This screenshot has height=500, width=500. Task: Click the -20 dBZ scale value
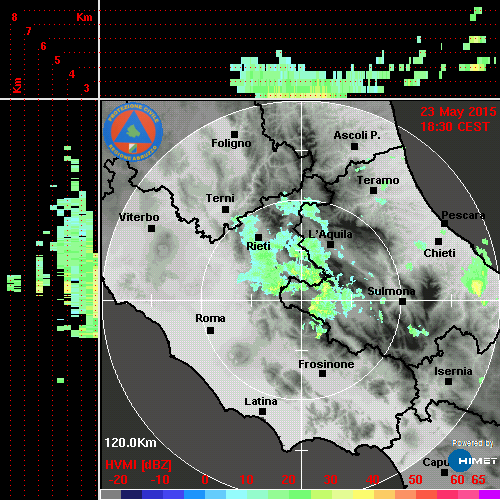(x=118, y=480)
